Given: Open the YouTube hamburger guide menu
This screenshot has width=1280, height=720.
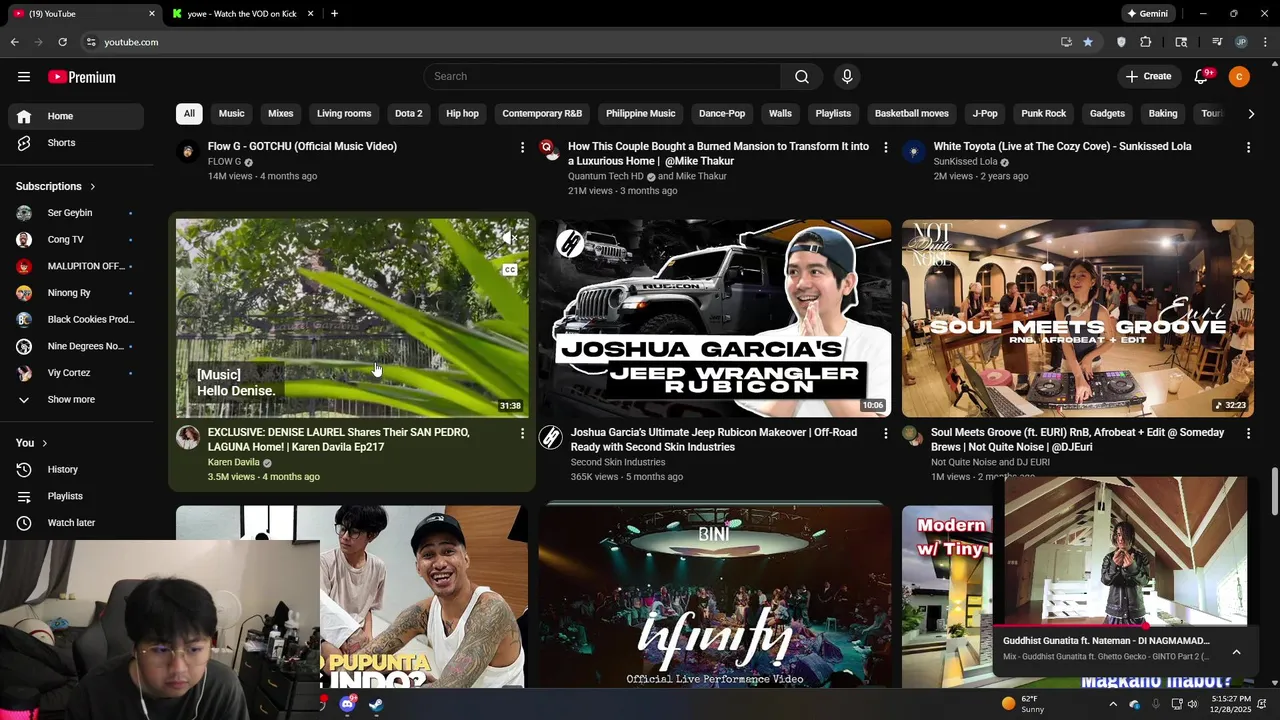Looking at the screenshot, I should 24,77.
